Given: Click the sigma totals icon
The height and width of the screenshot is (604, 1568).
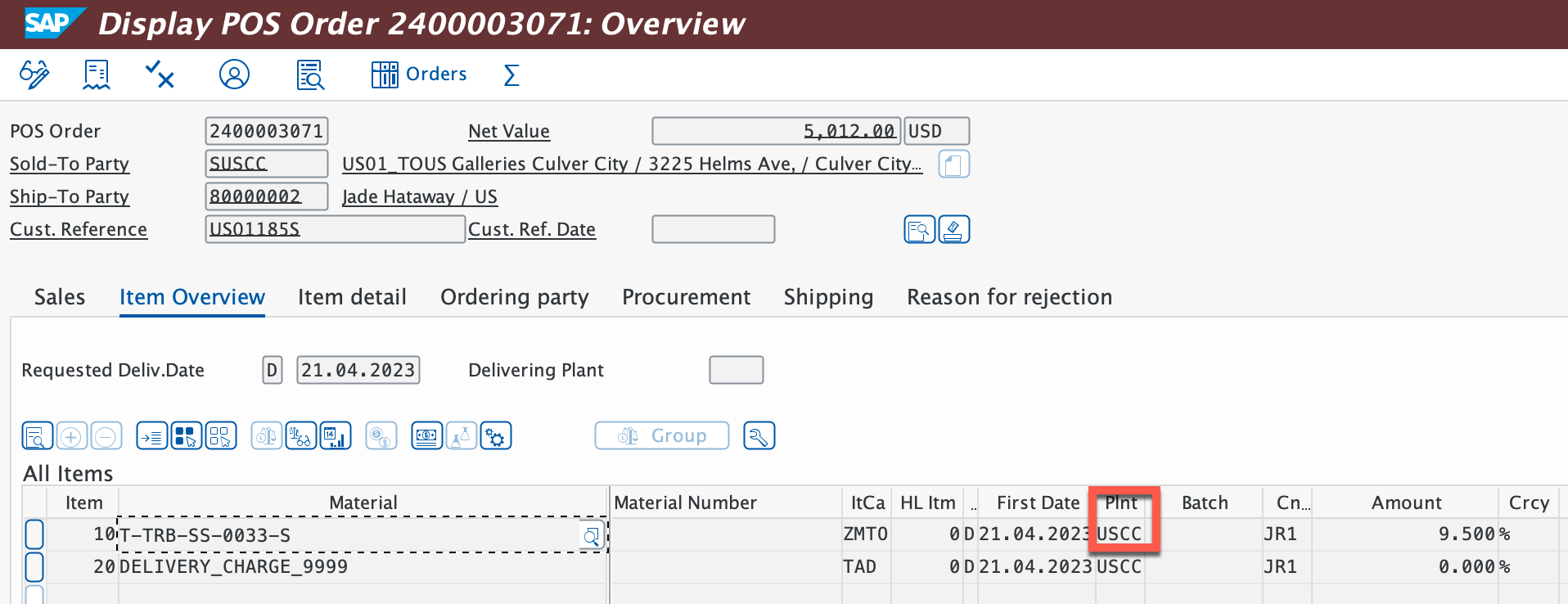Looking at the screenshot, I should coord(511,75).
